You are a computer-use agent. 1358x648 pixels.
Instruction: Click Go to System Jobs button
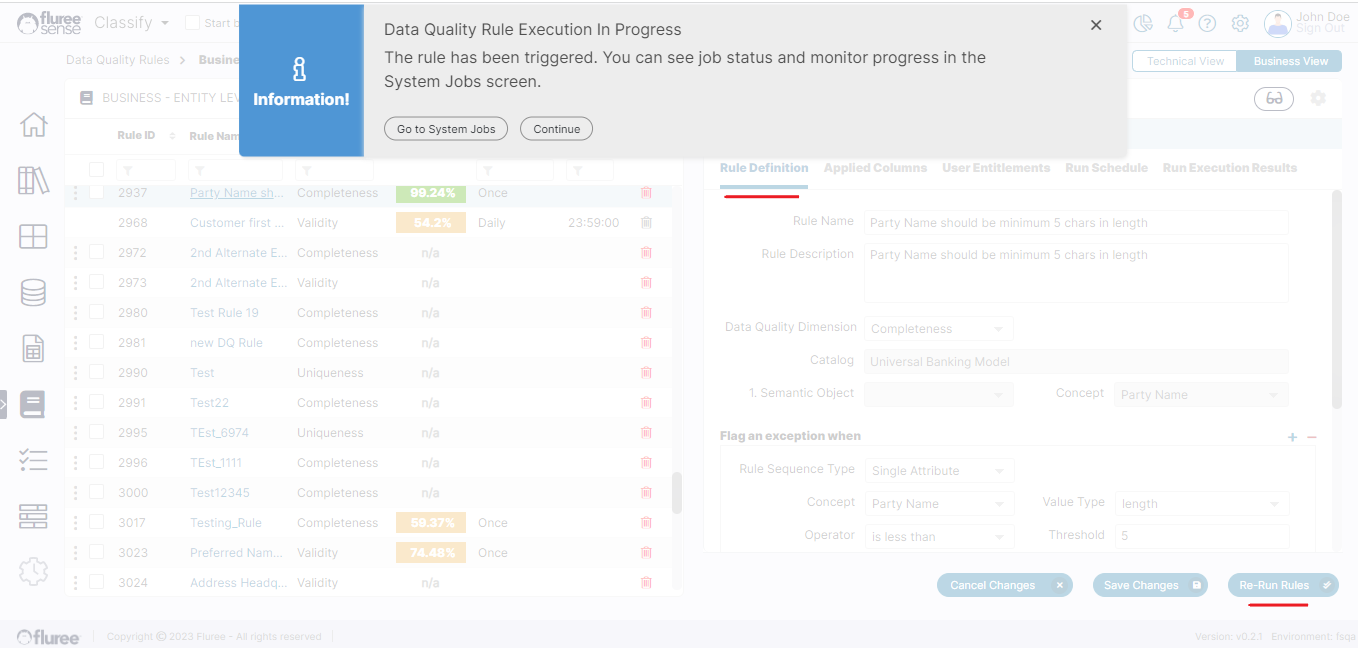pos(446,129)
